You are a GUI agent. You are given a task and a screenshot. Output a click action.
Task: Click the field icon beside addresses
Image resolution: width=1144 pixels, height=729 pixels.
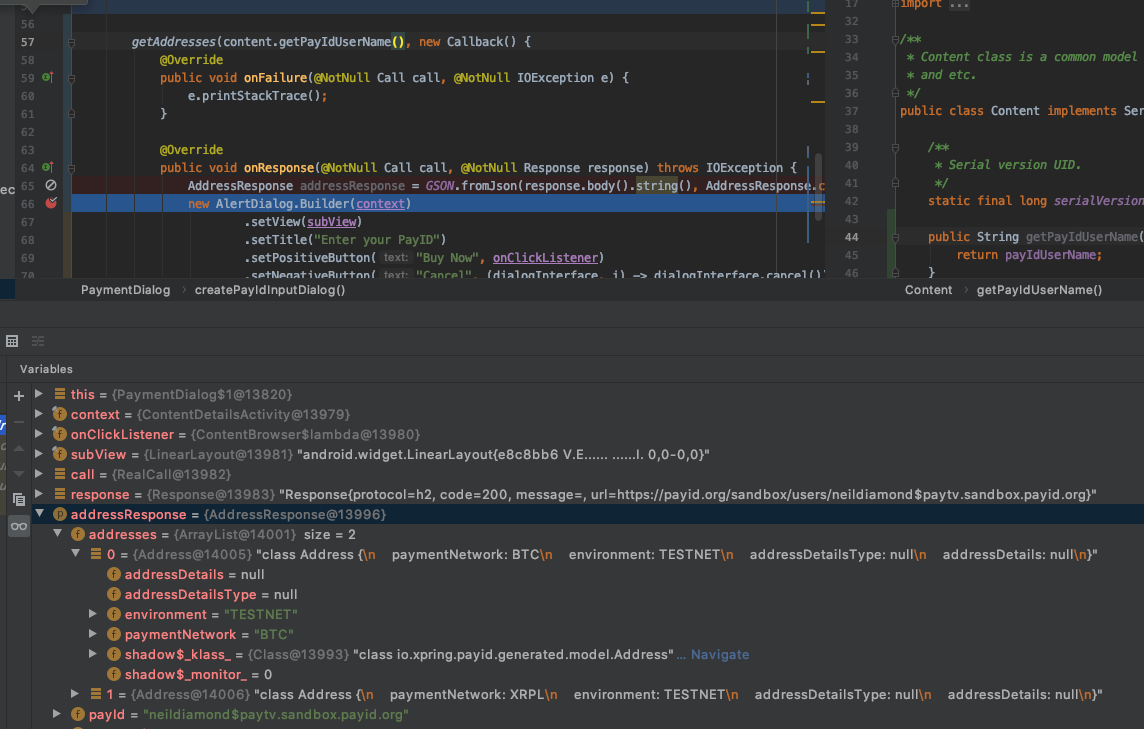pos(77,534)
